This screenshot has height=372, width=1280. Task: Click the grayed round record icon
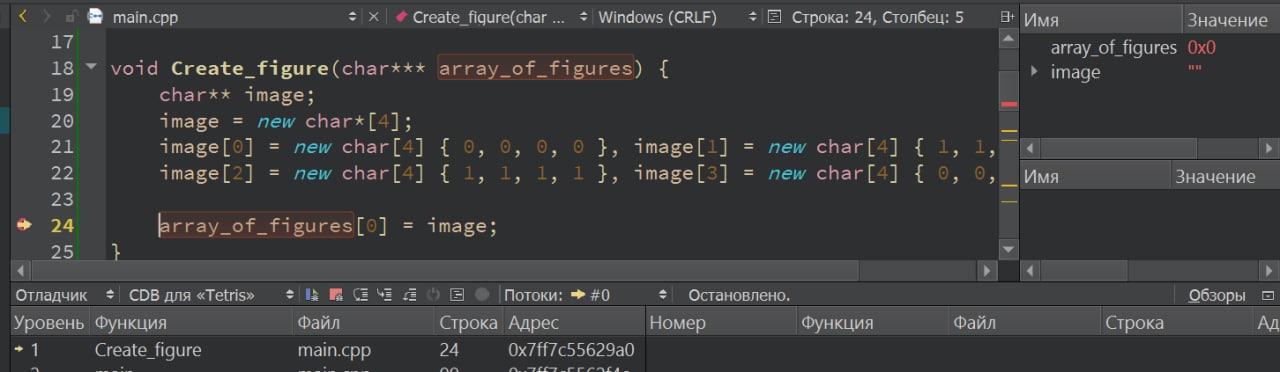[482, 295]
